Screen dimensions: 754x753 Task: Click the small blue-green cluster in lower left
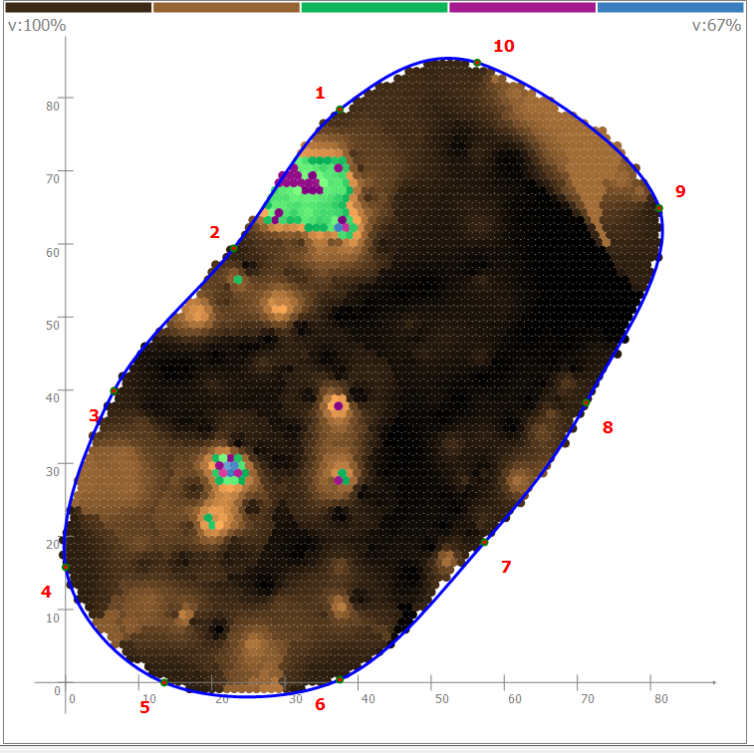tap(231, 468)
